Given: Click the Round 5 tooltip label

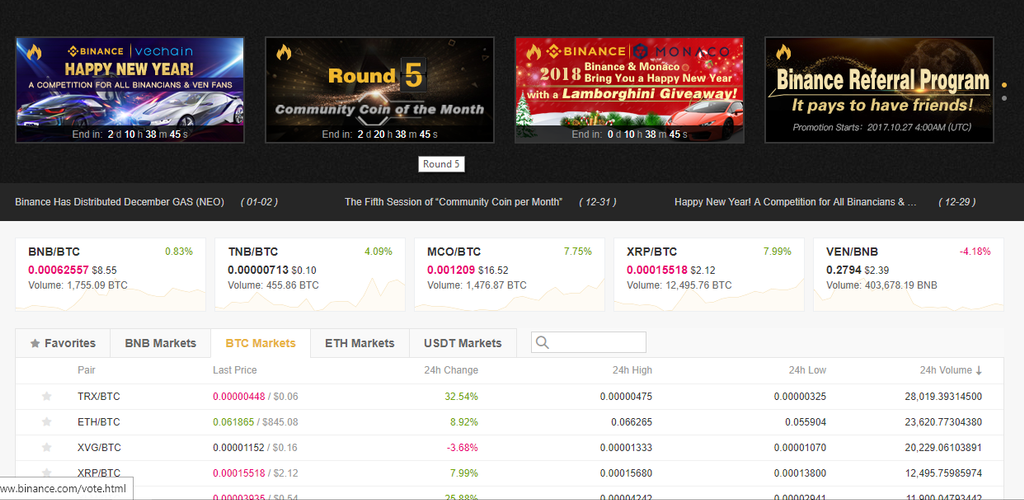Looking at the screenshot, I should click(x=441, y=164).
